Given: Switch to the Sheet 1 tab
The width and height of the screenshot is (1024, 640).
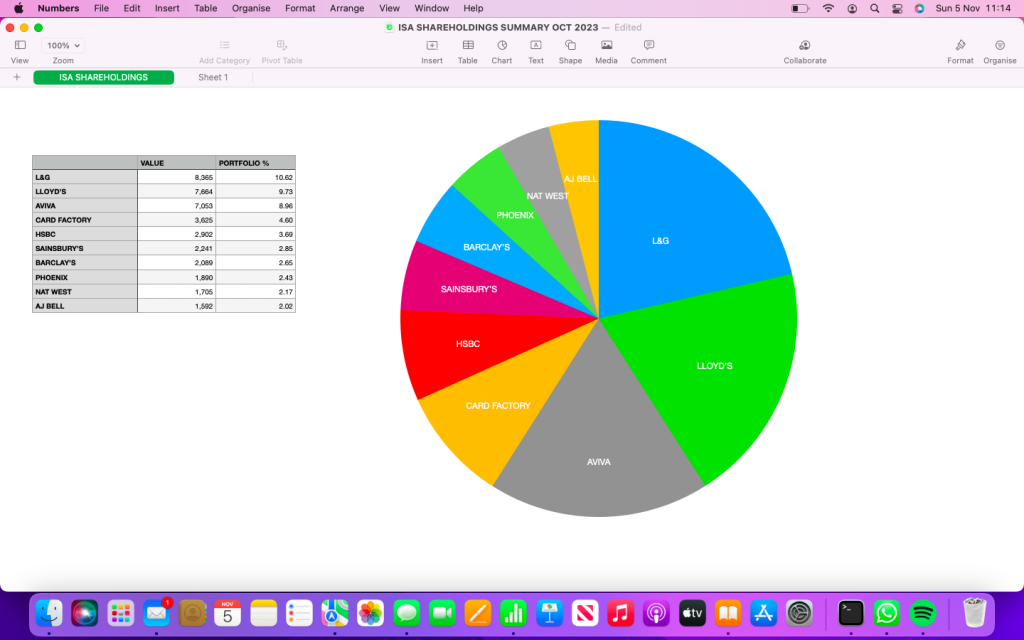Looking at the screenshot, I should point(212,77).
